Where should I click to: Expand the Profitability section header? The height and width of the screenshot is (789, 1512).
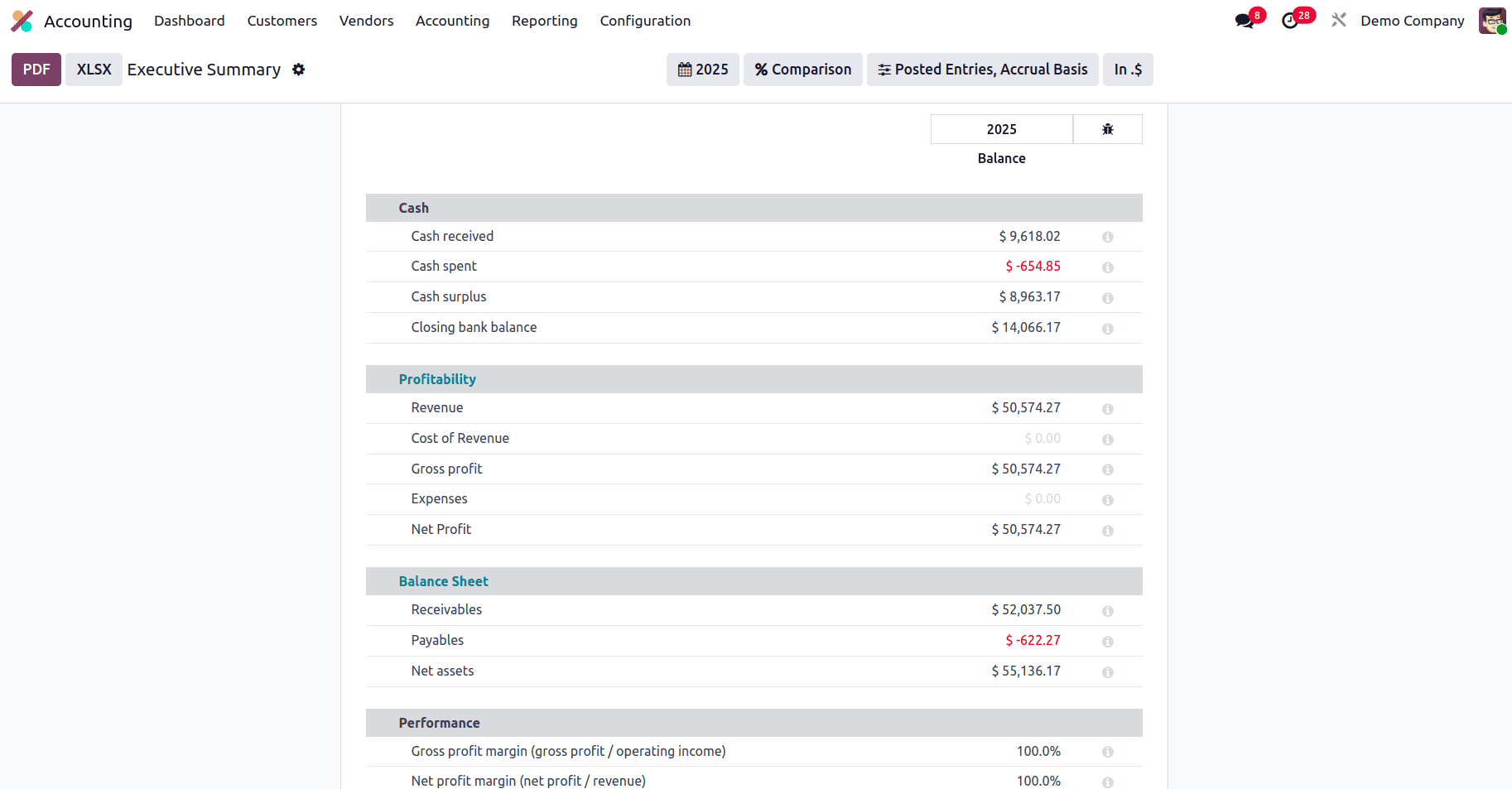pyautogui.click(x=437, y=378)
